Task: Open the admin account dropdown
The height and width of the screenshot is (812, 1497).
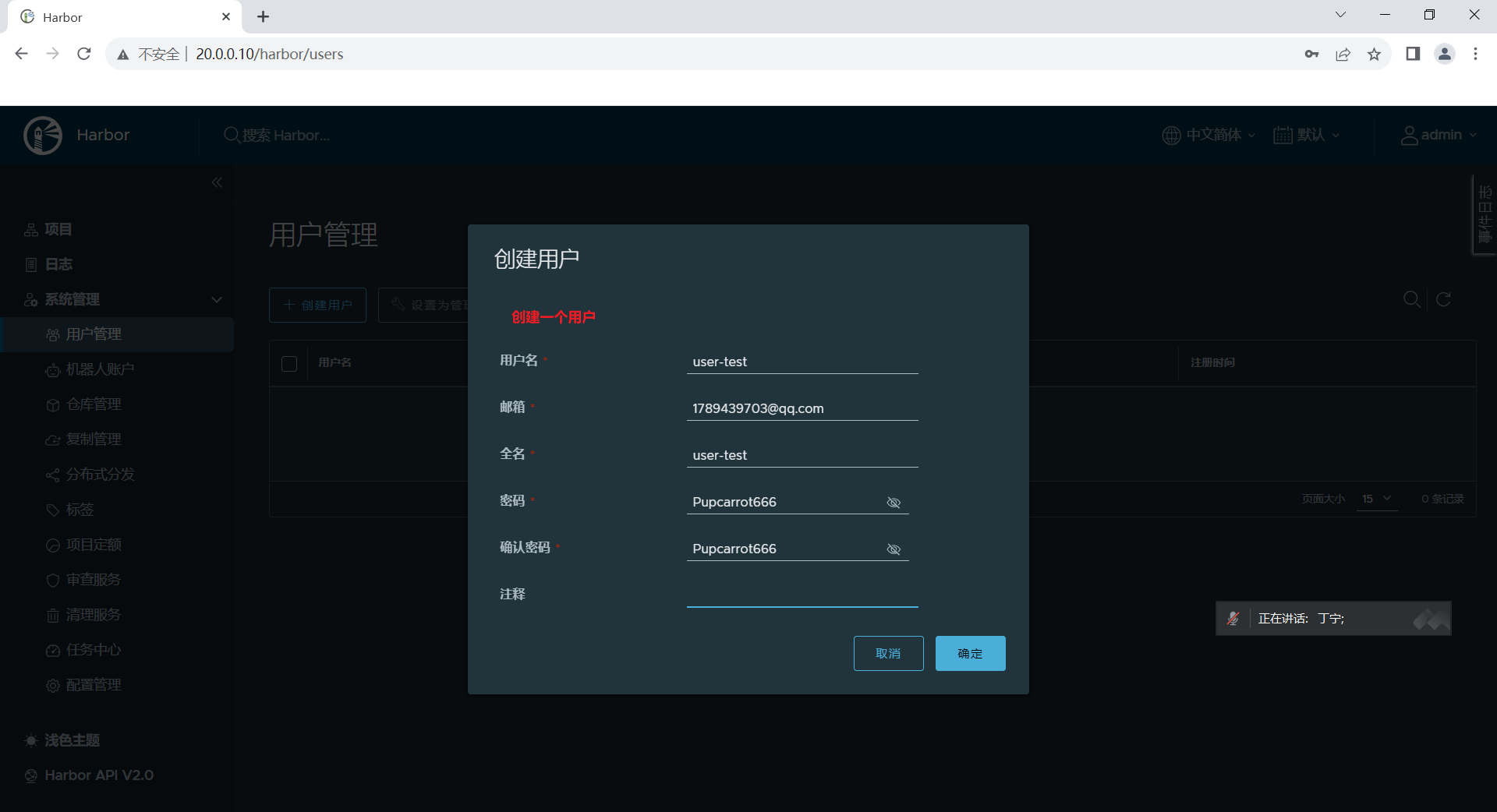Action: [x=1439, y=135]
